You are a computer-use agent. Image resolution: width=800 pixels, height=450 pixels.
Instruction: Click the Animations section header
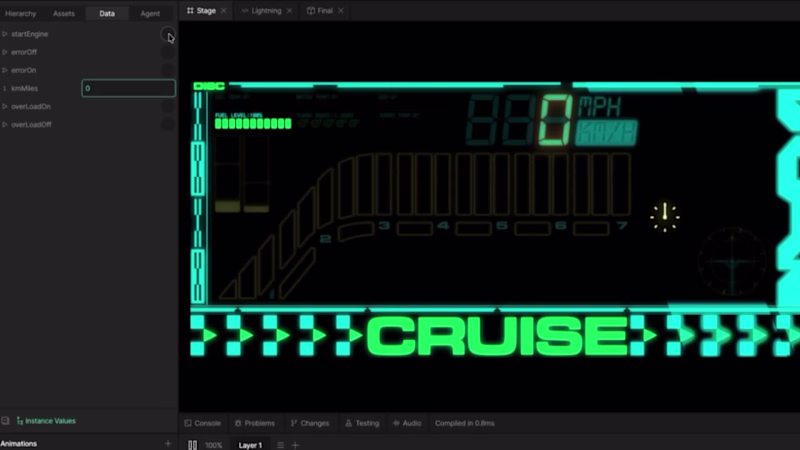(x=19, y=444)
